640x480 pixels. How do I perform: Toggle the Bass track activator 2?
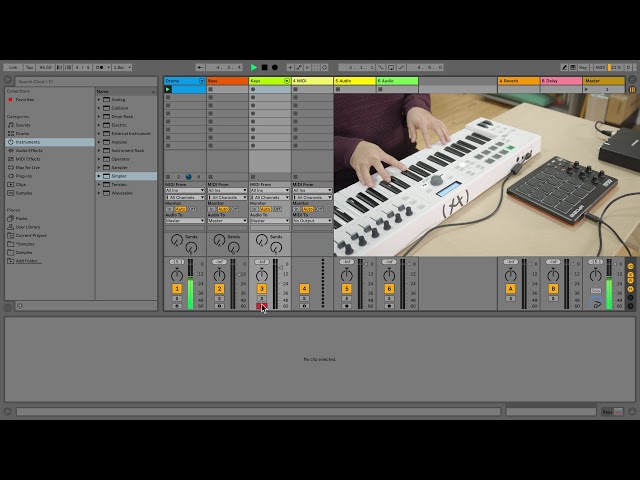[219, 289]
